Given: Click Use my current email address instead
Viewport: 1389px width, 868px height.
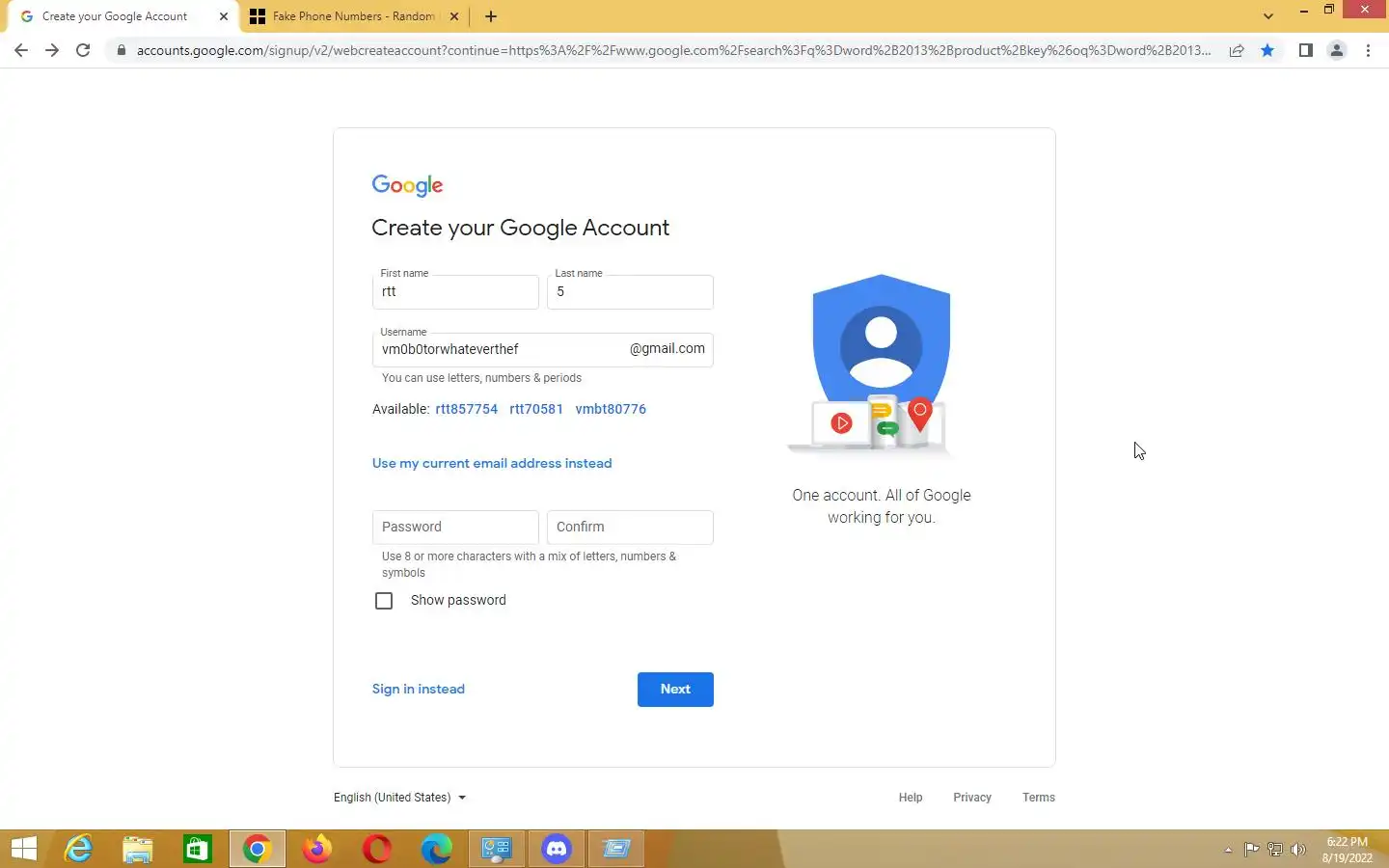Looking at the screenshot, I should pyautogui.click(x=492, y=464).
